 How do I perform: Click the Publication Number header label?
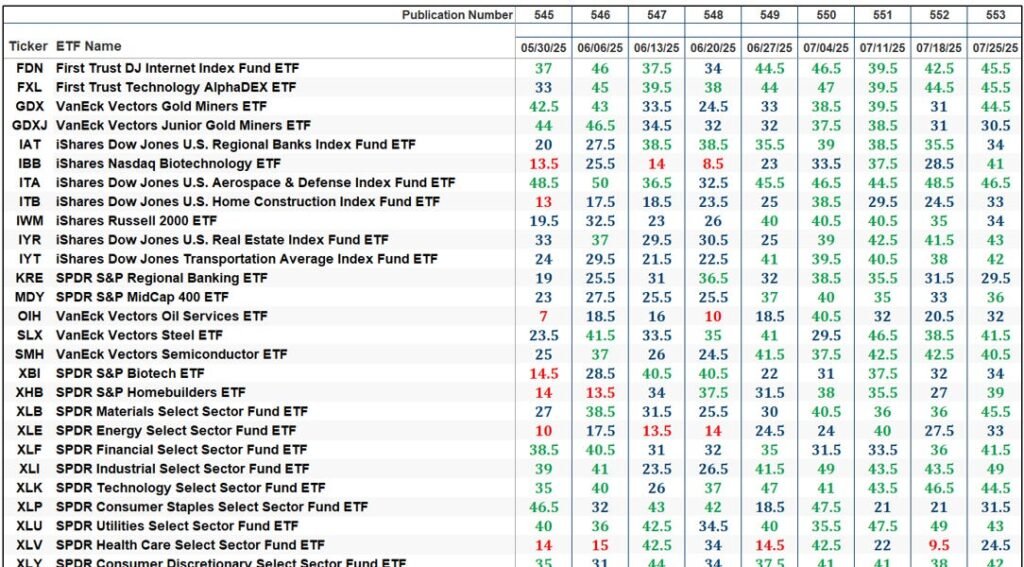click(x=457, y=15)
